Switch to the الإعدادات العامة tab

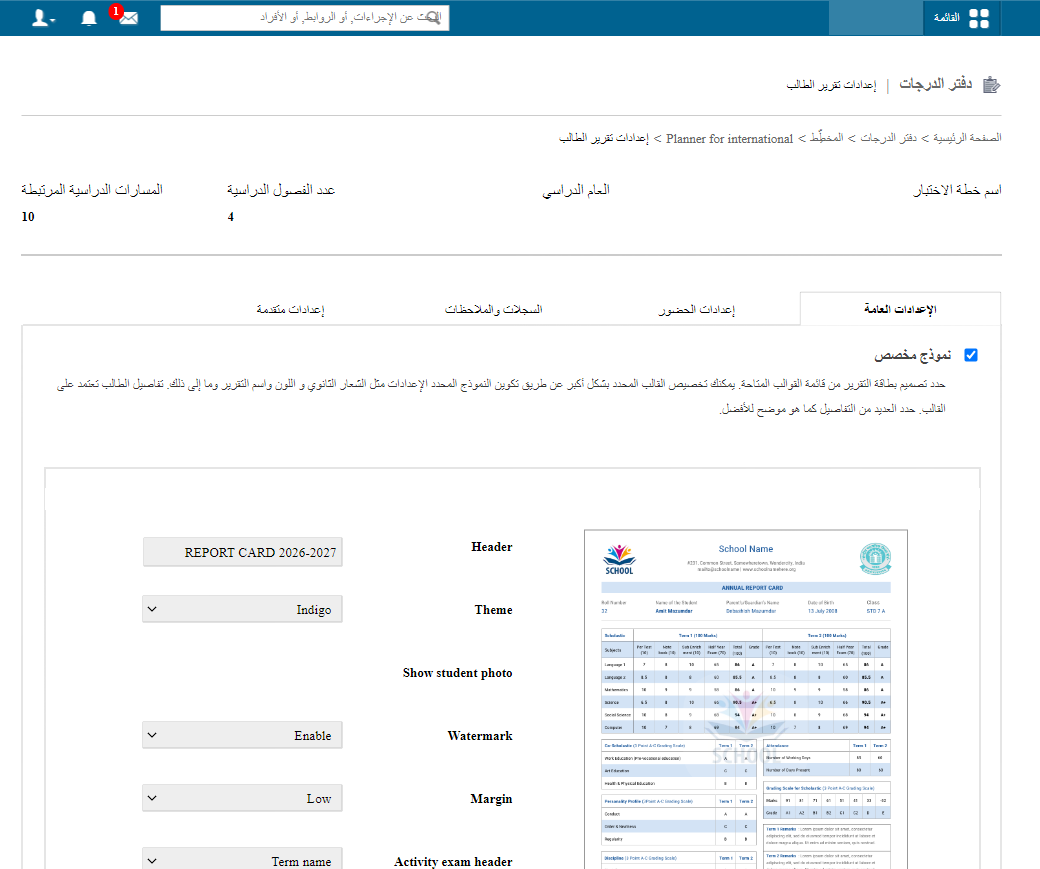(x=899, y=309)
